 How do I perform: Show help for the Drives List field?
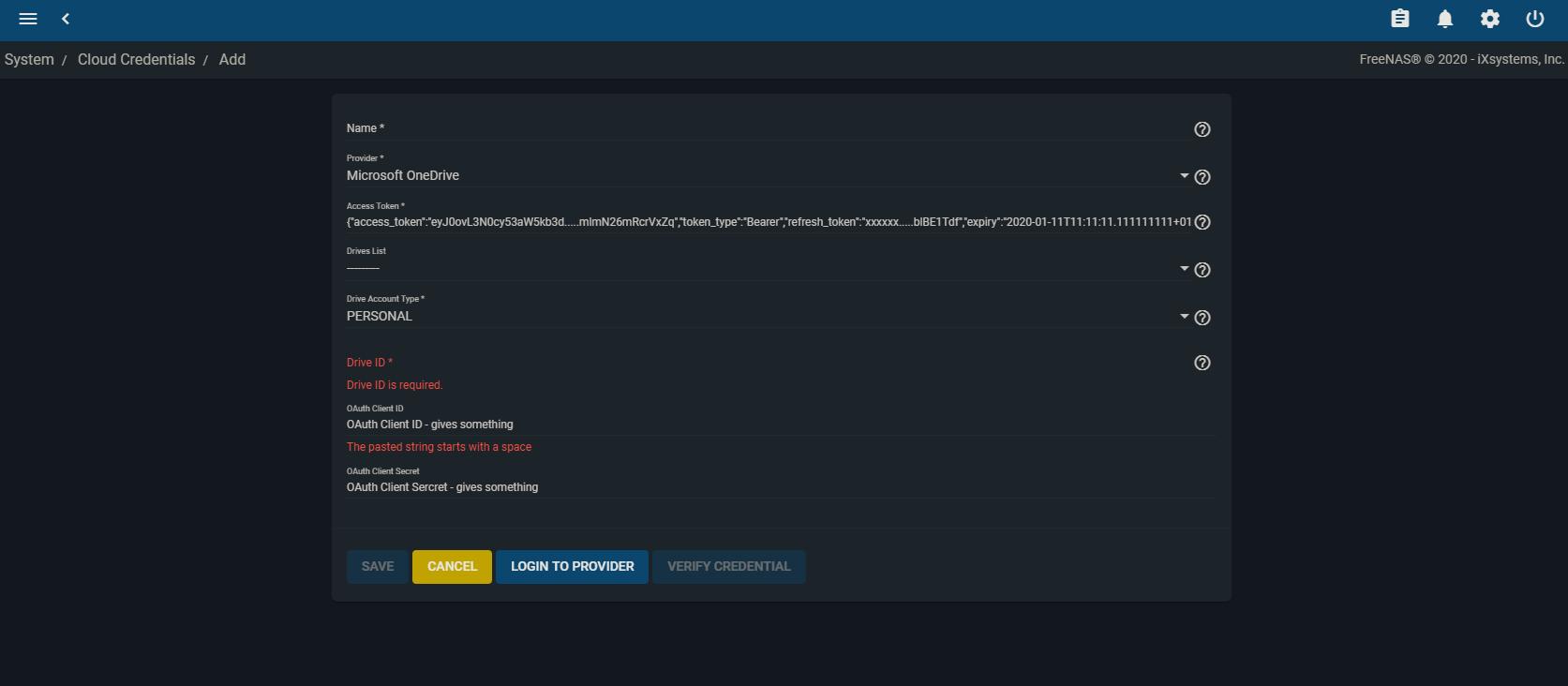pos(1202,270)
